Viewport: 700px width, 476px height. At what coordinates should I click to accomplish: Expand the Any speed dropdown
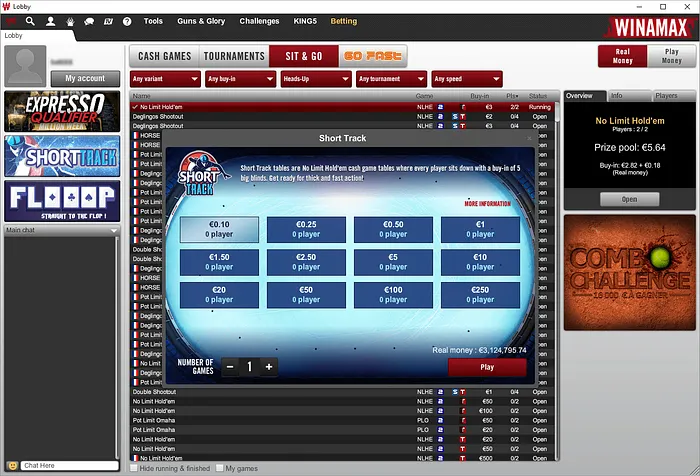(x=467, y=79)
